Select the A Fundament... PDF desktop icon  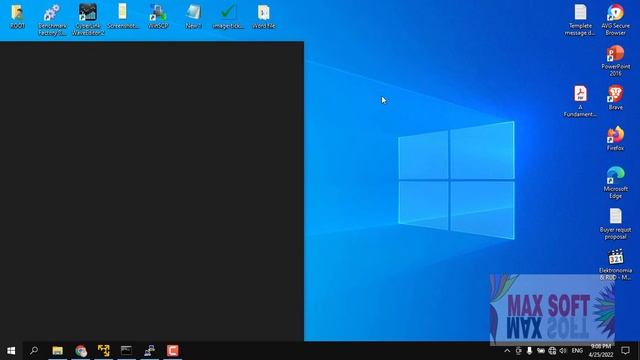[x=580, y=101]
